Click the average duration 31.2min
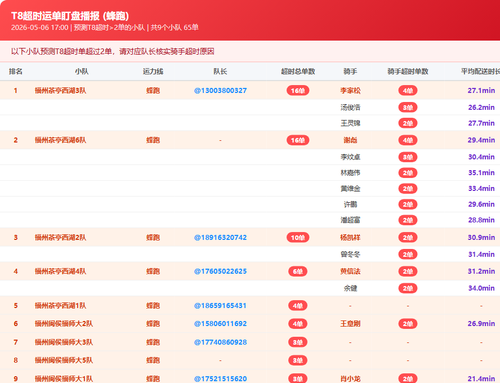This screenshot has height=383, width=500. (x=481, y=271)
